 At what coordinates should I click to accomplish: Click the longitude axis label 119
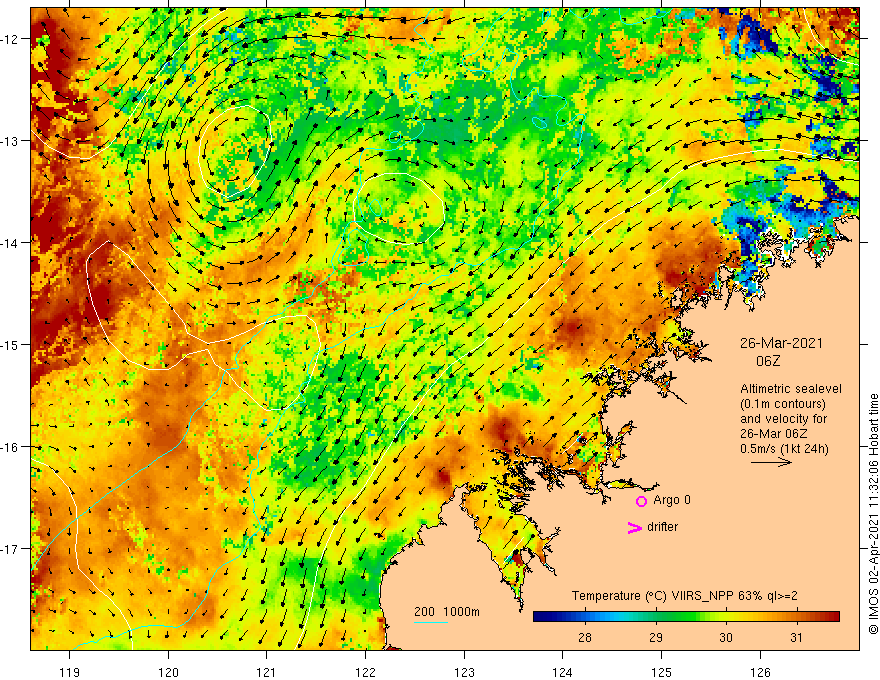[70, 672]
